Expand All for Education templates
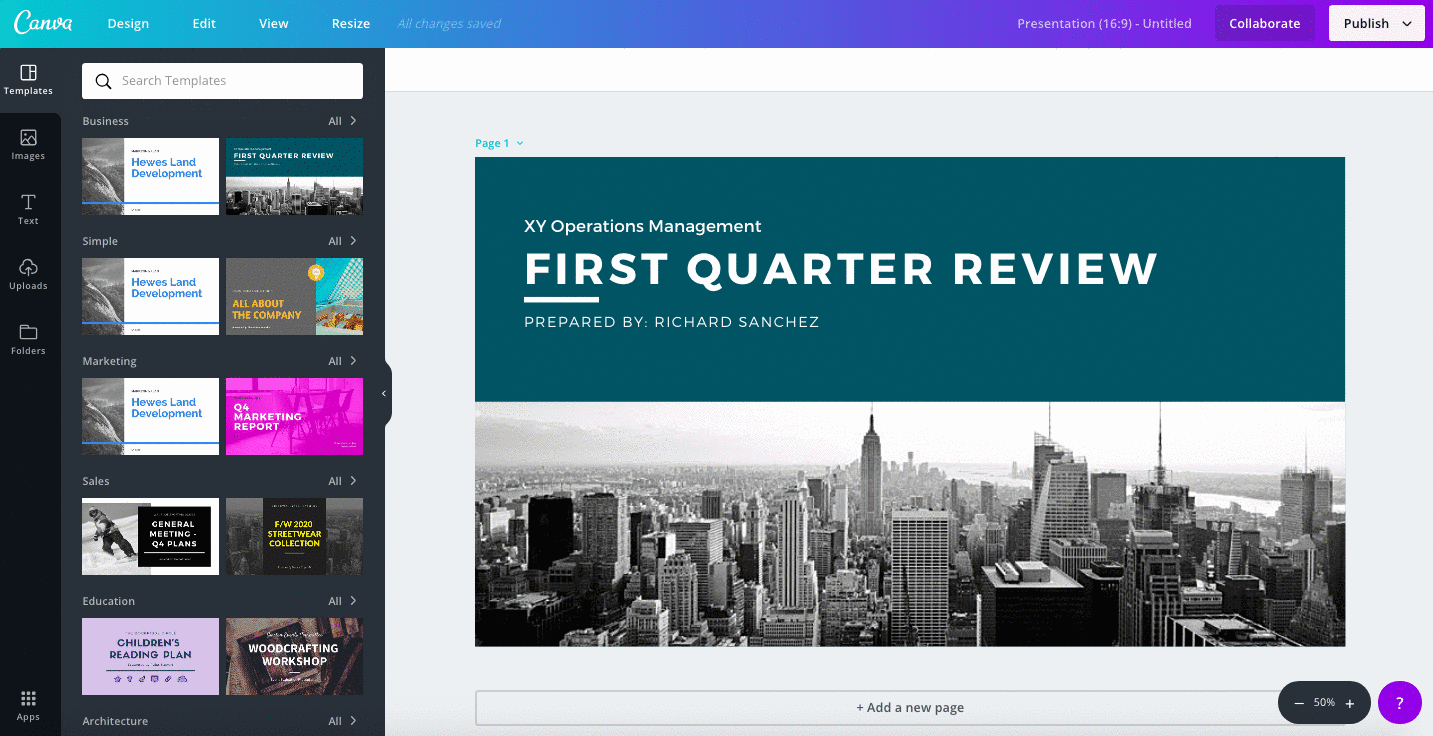Viewport: 1433px width, 736px height. tap(343, 601)
